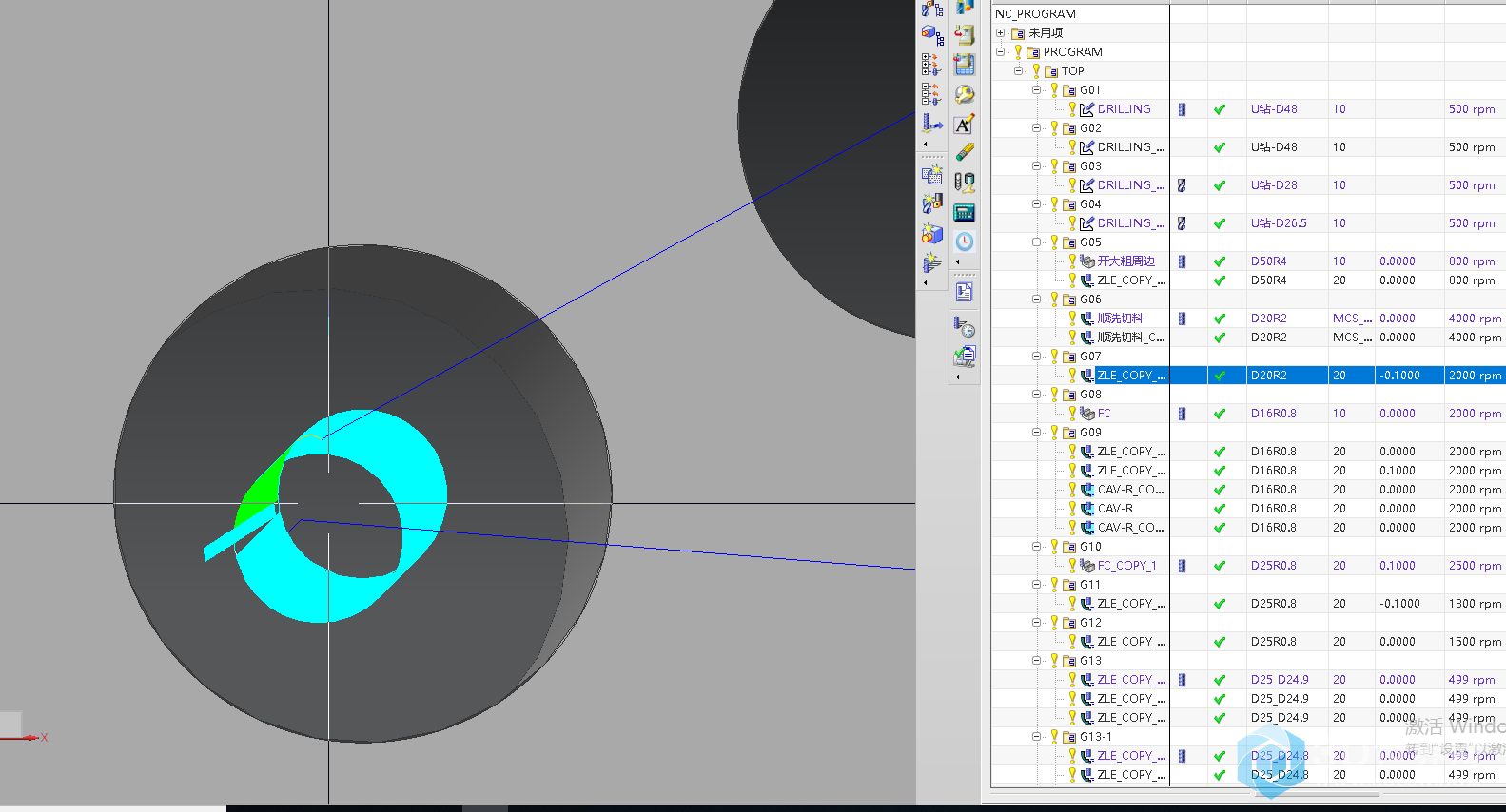Collapse the G01 group
This screenshot has height=812, width=1506.
[1037, 90]
